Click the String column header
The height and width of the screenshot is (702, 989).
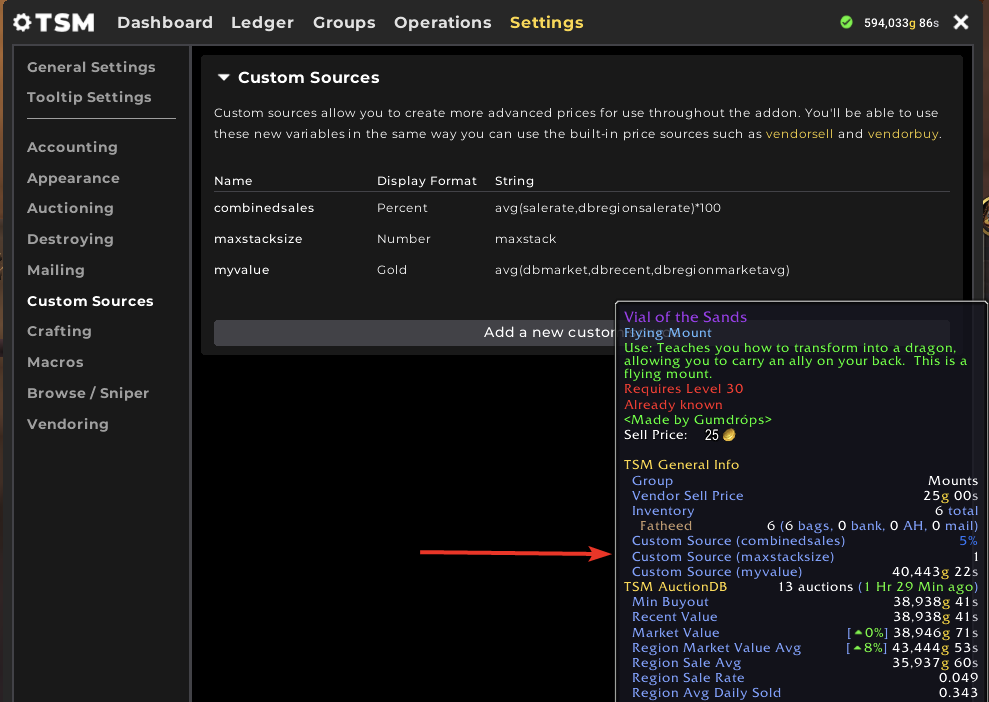[514, 181]
